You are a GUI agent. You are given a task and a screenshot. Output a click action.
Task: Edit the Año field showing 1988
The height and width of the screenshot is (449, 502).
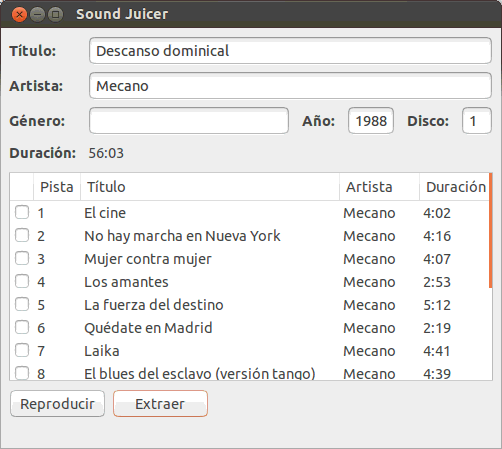point(371,121)
